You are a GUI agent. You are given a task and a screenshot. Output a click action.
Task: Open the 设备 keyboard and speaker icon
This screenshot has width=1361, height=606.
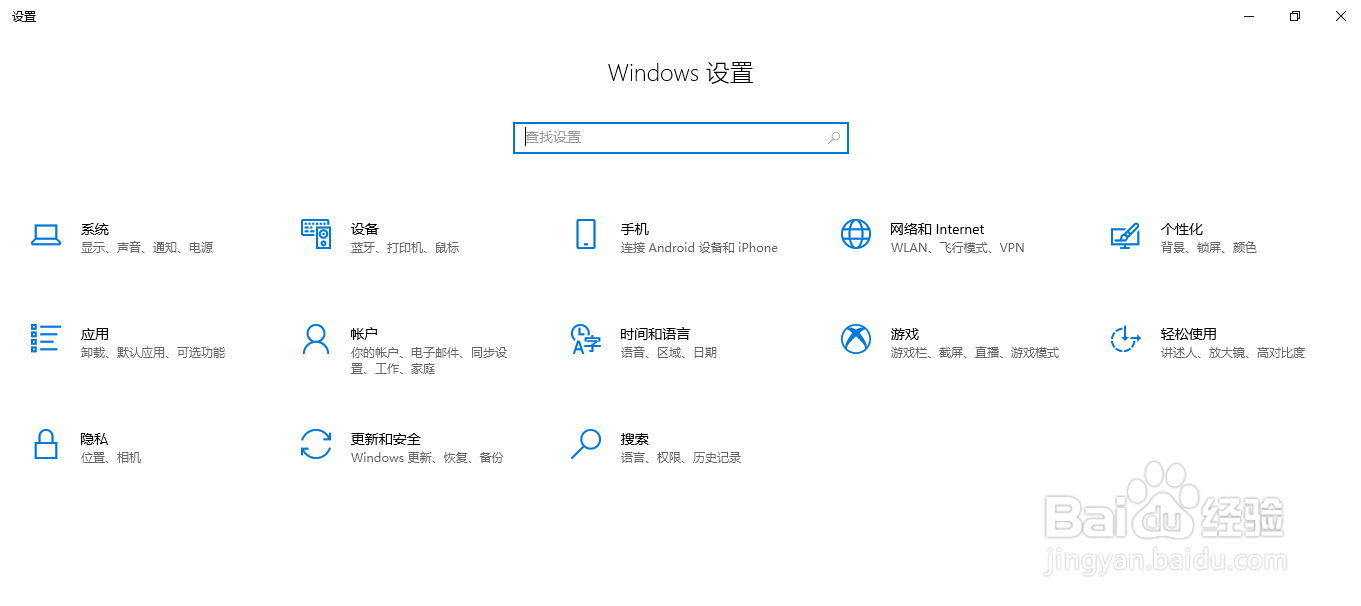316,234
